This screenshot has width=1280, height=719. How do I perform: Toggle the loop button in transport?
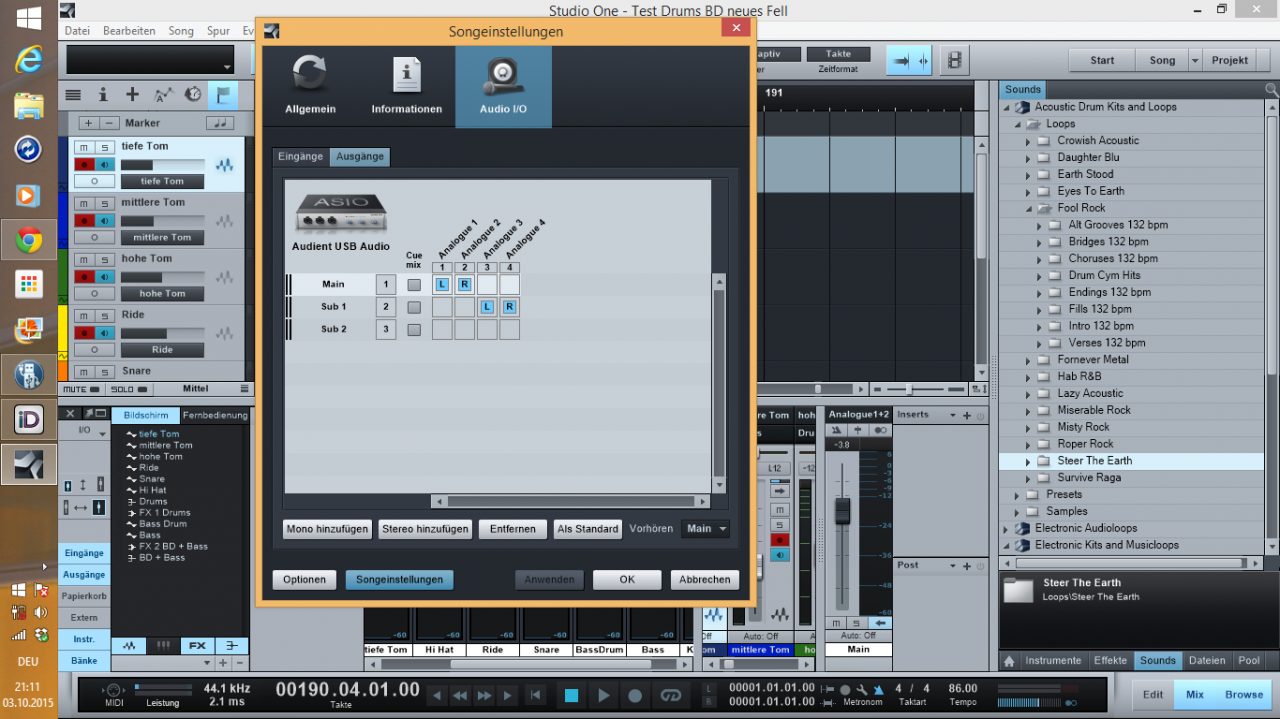coord(670,695)
